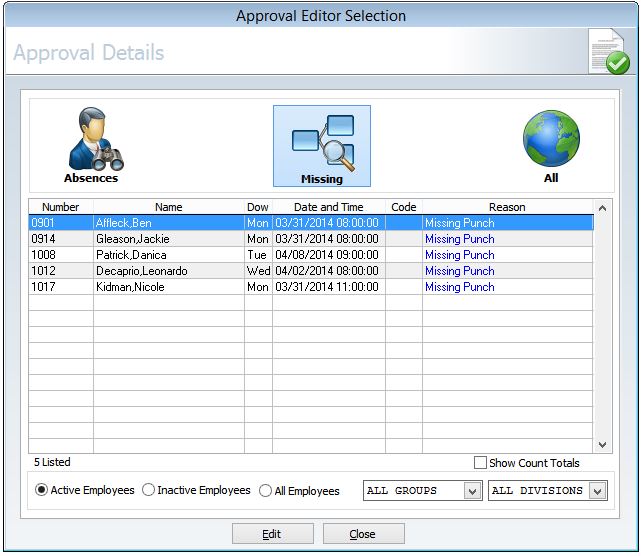Viewport: 642px width, 556px height.
Task: Select Active Employees radio button
Action: 42,491
